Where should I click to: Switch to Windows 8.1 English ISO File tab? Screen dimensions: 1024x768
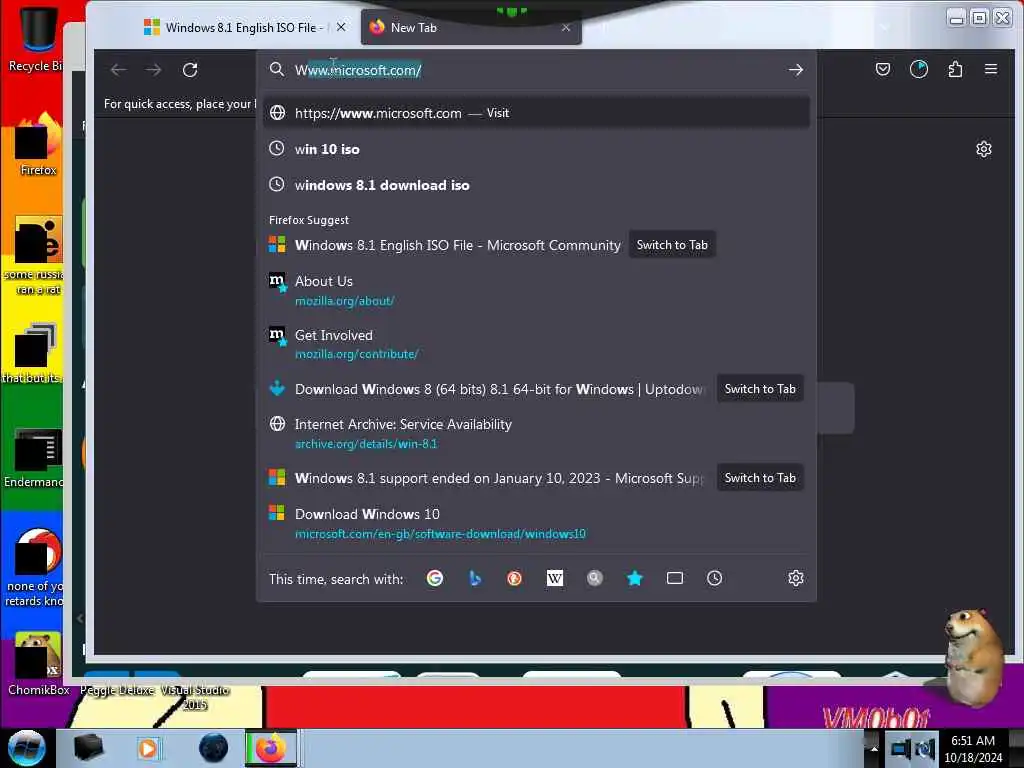point(242,27)
